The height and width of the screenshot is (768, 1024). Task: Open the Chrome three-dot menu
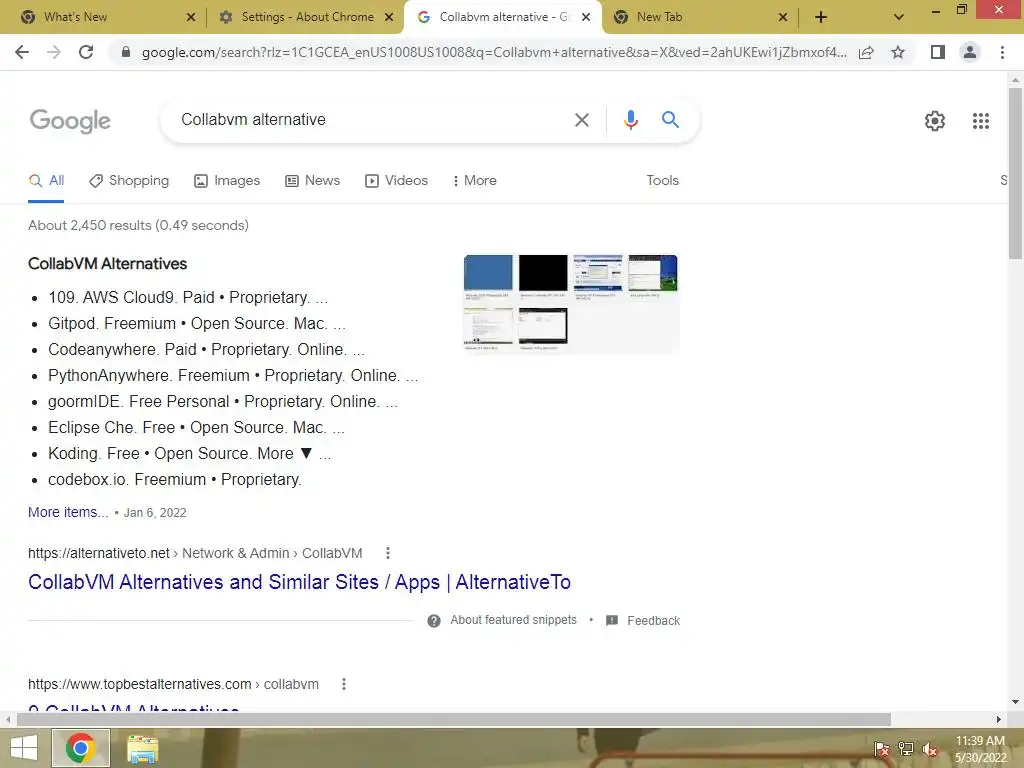point(1002,52)
